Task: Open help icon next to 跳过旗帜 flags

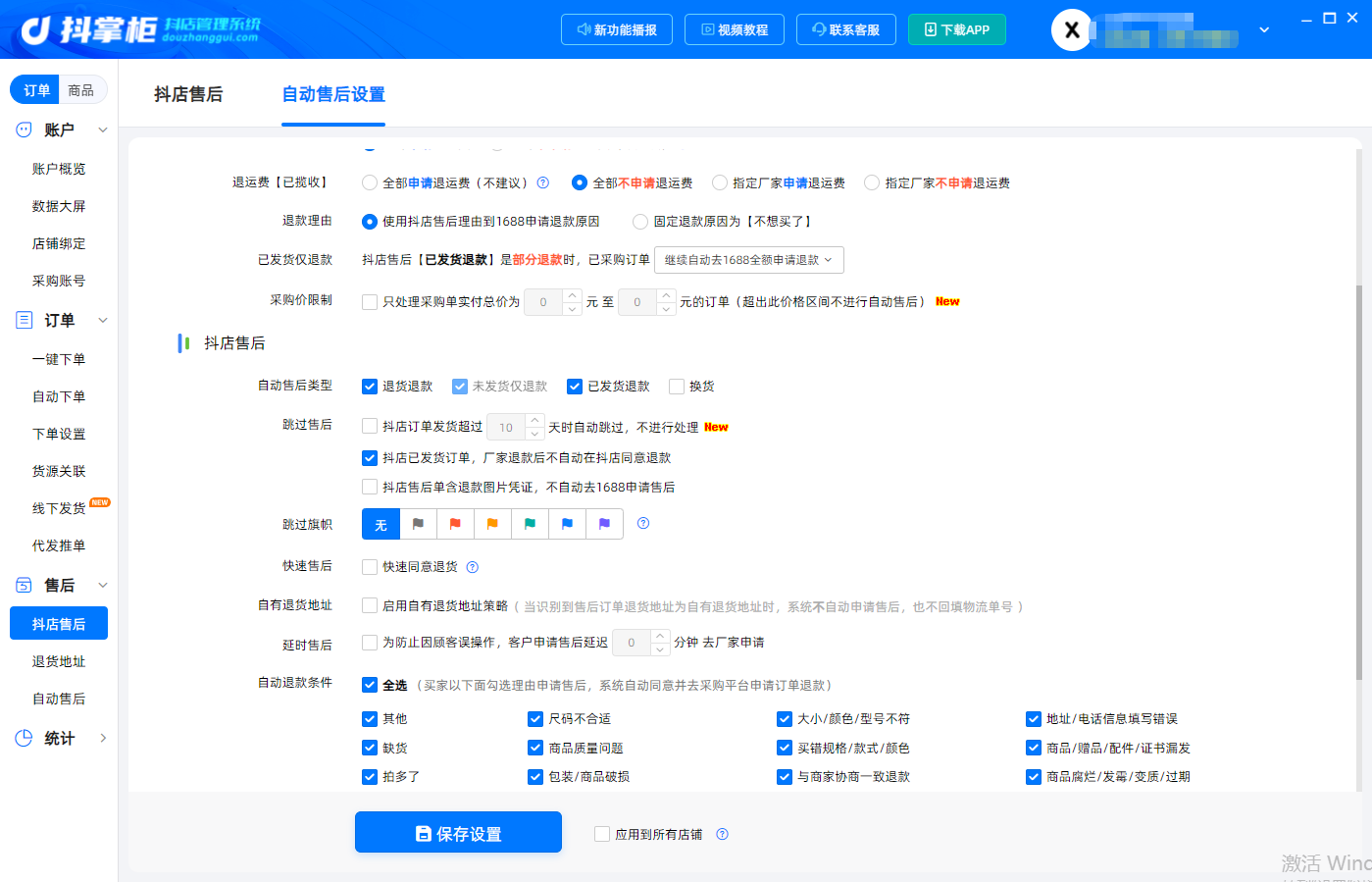Action: 643,523
